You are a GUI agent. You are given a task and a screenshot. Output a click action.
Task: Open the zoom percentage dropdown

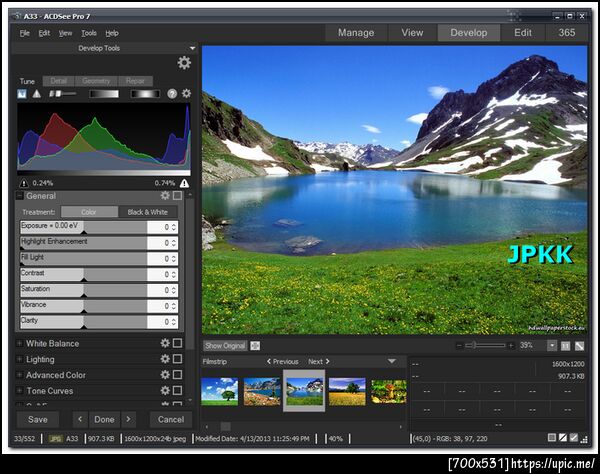pos(552,346)
